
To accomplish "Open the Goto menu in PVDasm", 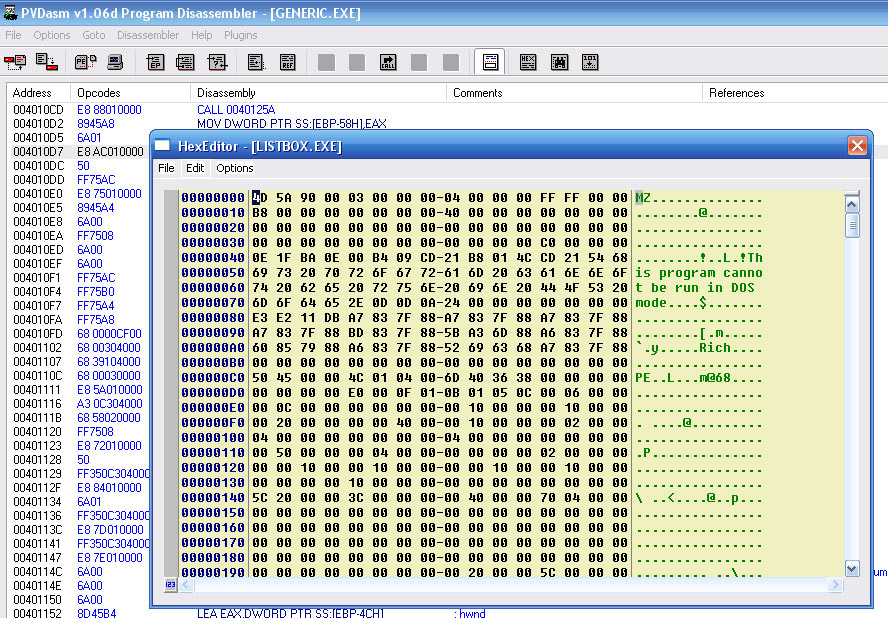I will (x=94, y=35).
